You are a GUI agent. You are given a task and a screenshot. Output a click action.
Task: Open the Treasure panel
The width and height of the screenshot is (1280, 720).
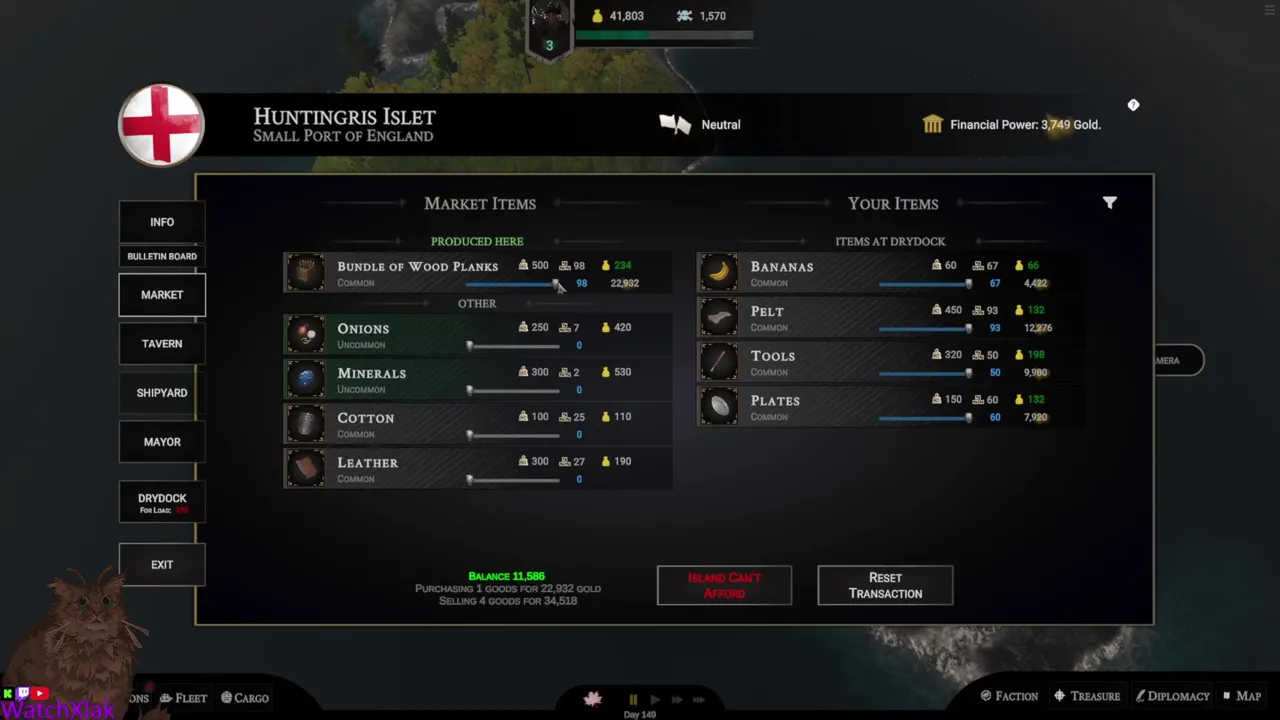[x=1086, y=696]
